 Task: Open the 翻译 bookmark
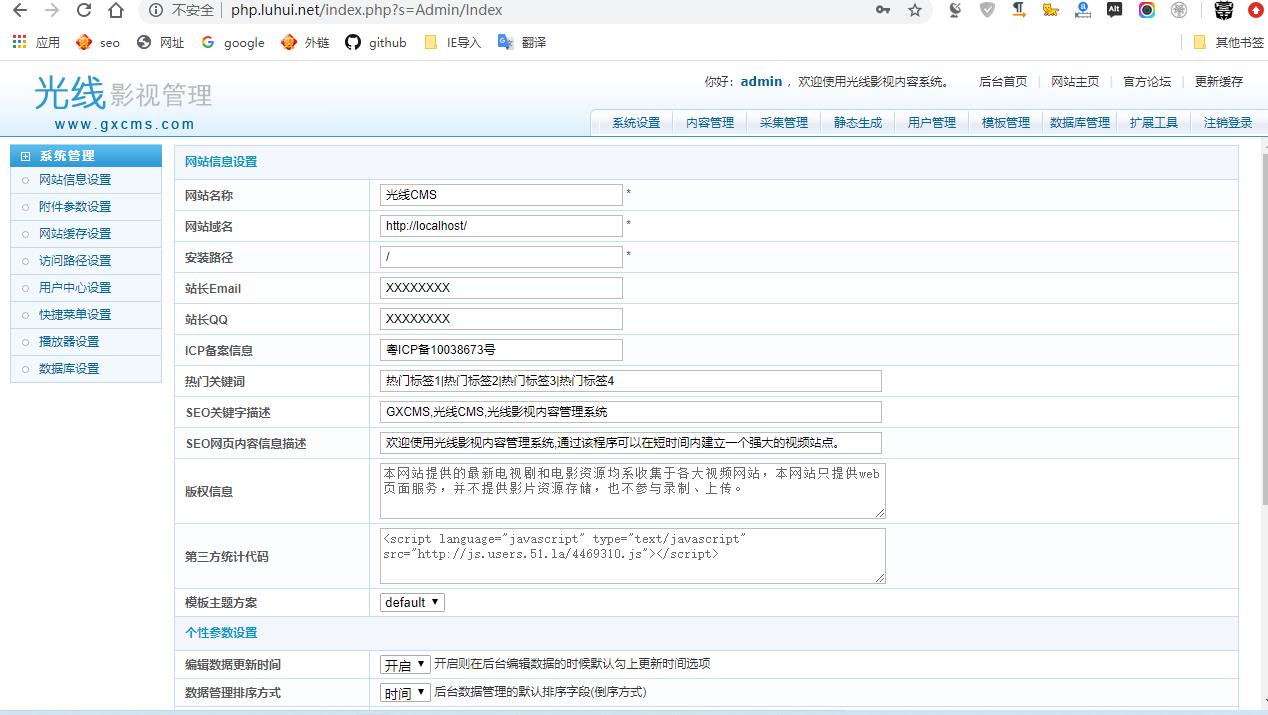pyautogui.click(x=522, y=42)
